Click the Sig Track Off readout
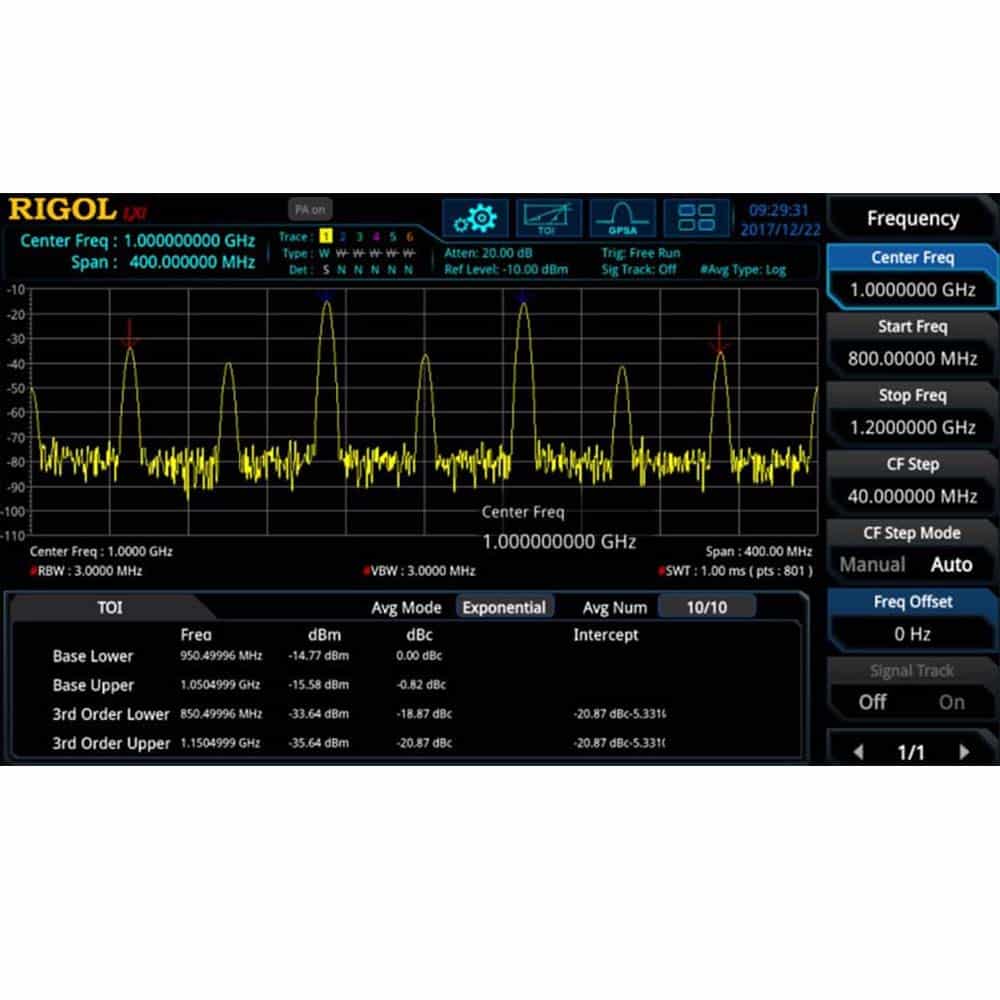The width and height of the screenshot is (1000, 1000). pos(638,269)
